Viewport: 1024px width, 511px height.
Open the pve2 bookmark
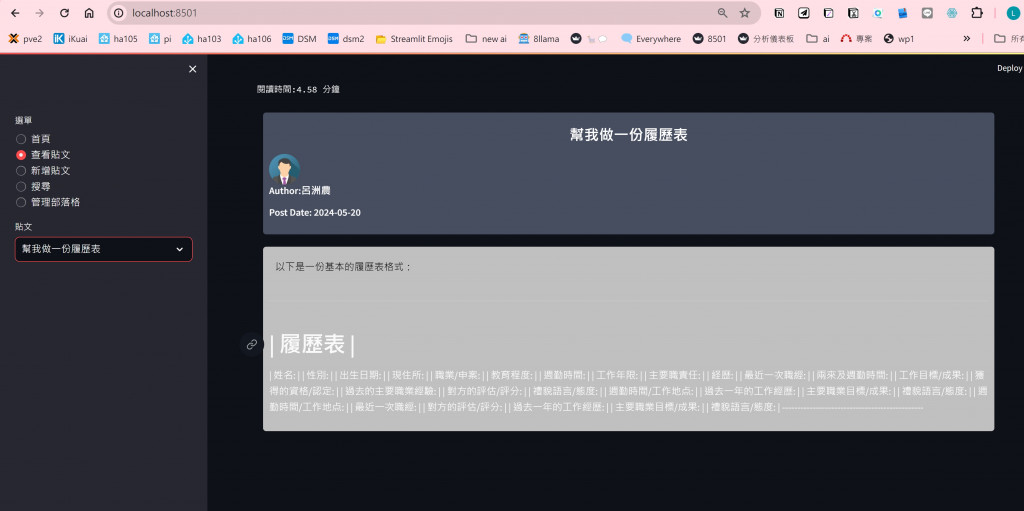(25, 39)
